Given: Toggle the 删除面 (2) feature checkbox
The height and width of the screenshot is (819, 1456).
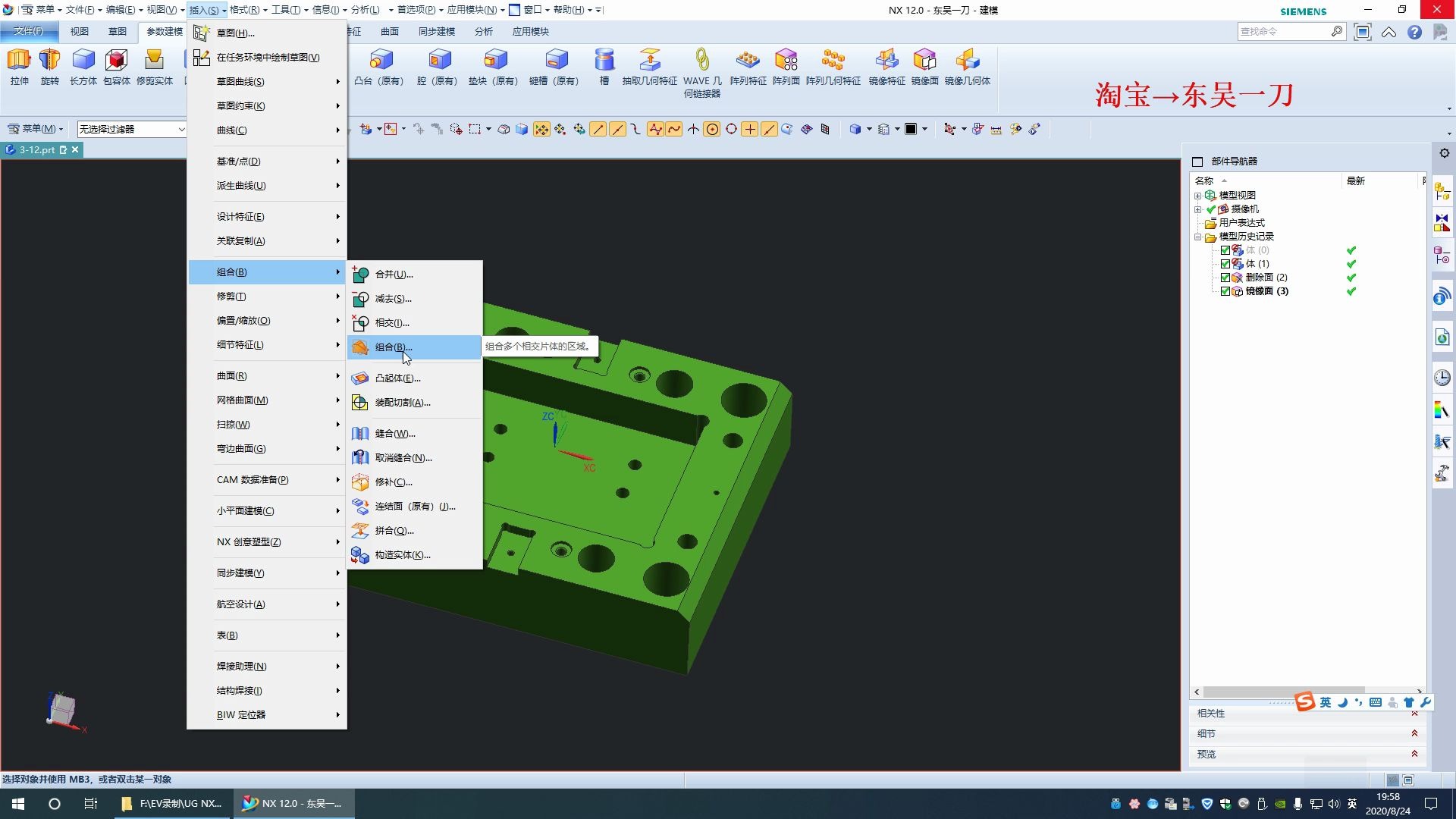Looking at the screenshot, I should point(1225,278).
